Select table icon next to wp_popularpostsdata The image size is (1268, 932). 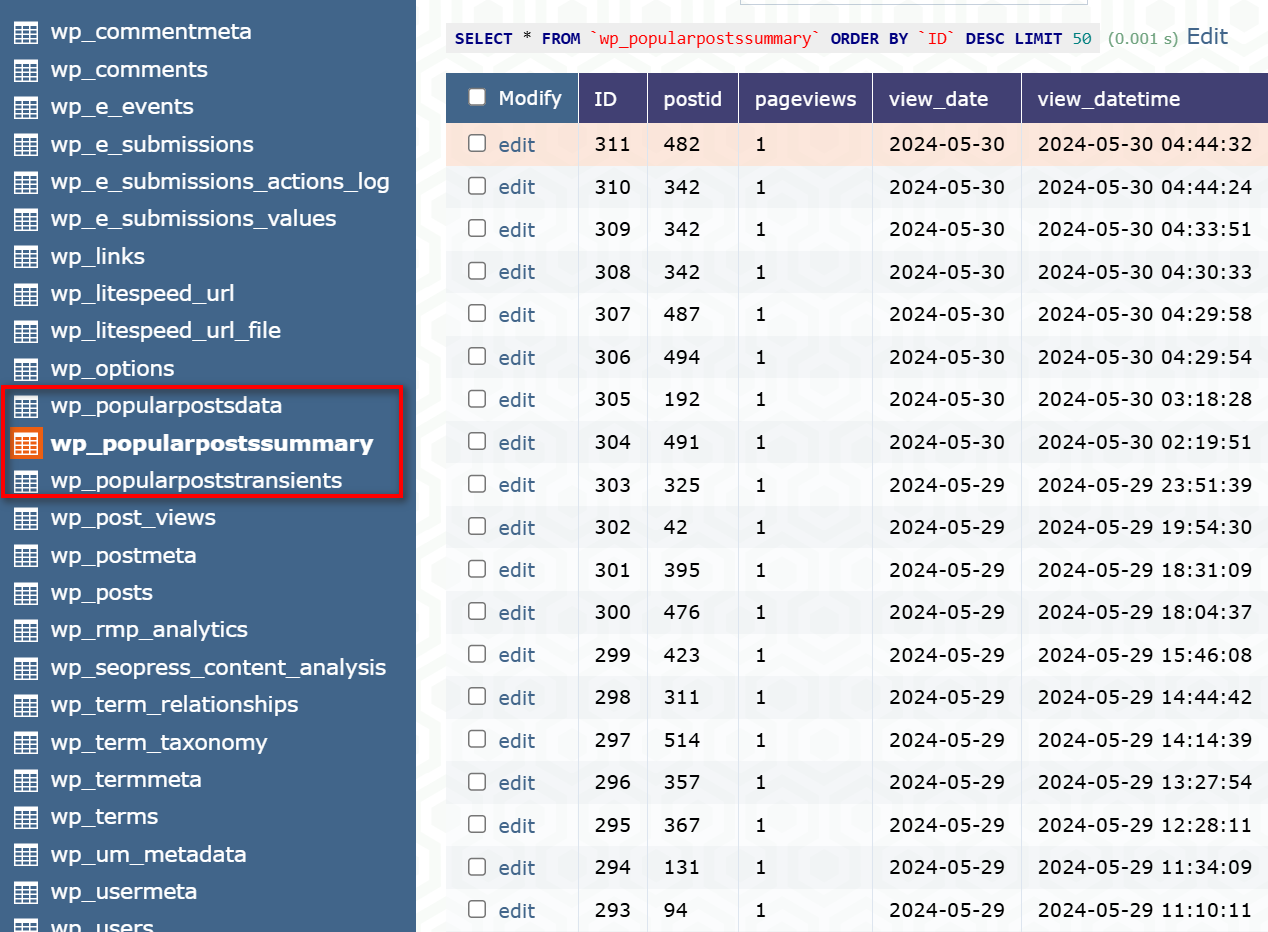26,406
